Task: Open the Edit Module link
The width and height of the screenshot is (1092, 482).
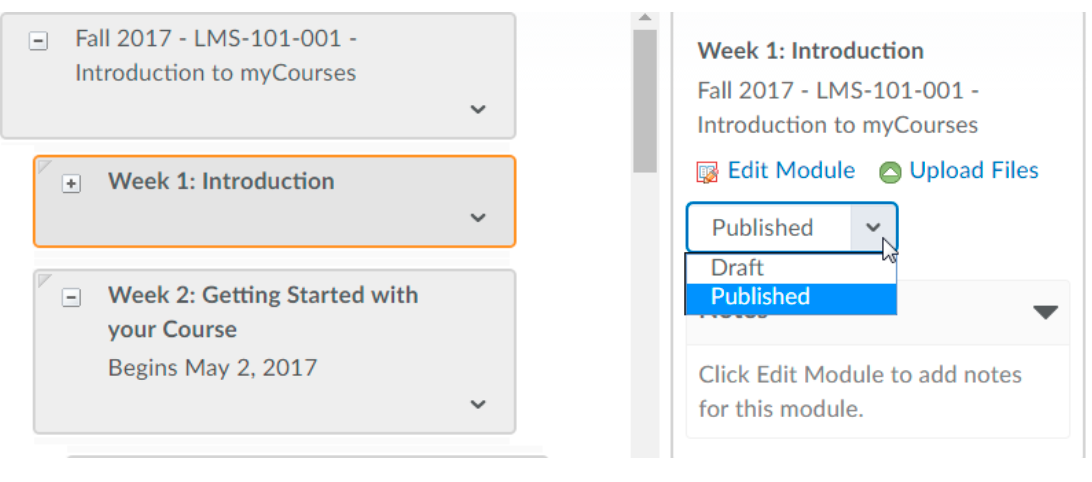Action: (790, 171)
